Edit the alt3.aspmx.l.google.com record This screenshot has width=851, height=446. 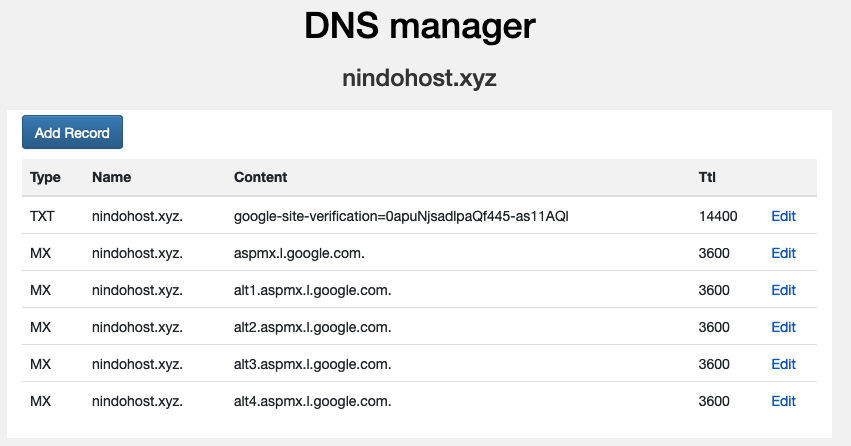point(783,364)
